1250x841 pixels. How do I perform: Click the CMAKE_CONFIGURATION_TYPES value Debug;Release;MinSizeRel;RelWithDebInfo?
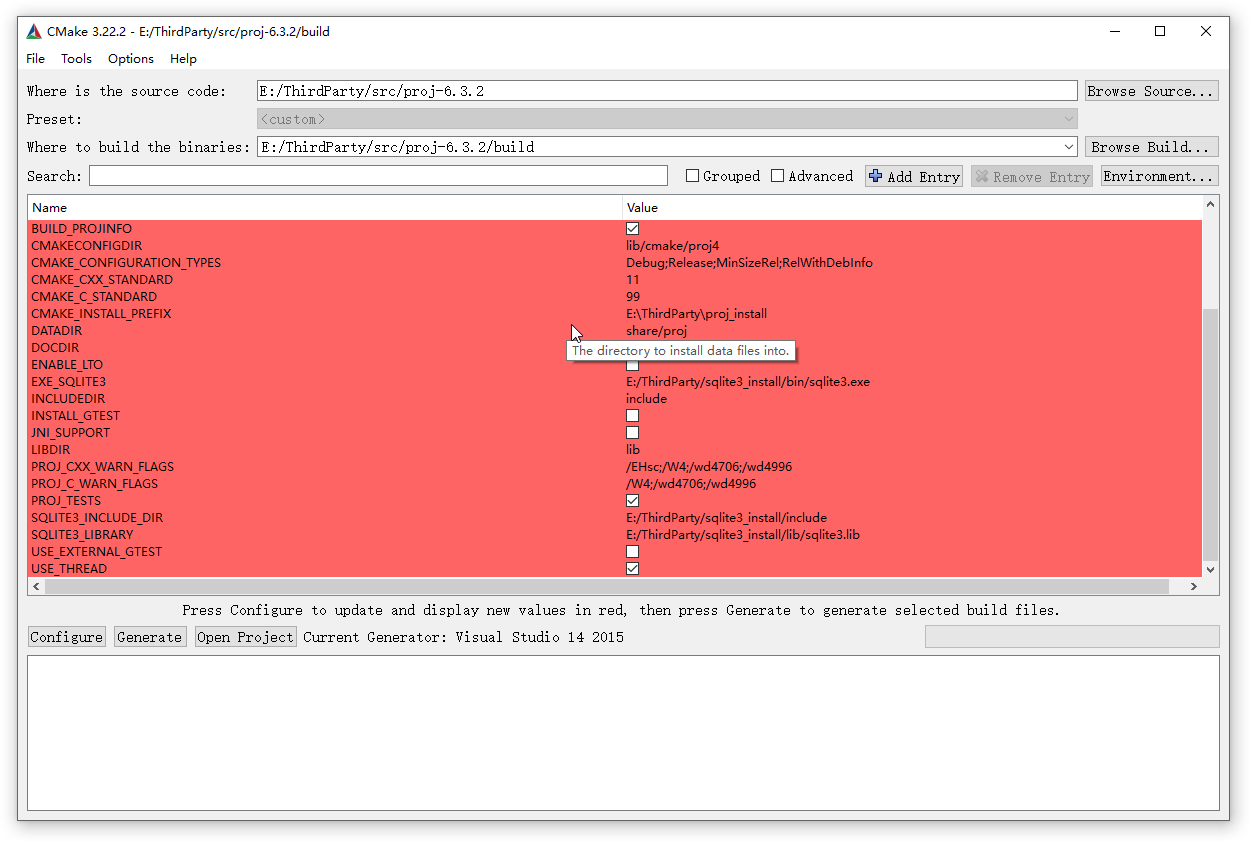(749, 263)
